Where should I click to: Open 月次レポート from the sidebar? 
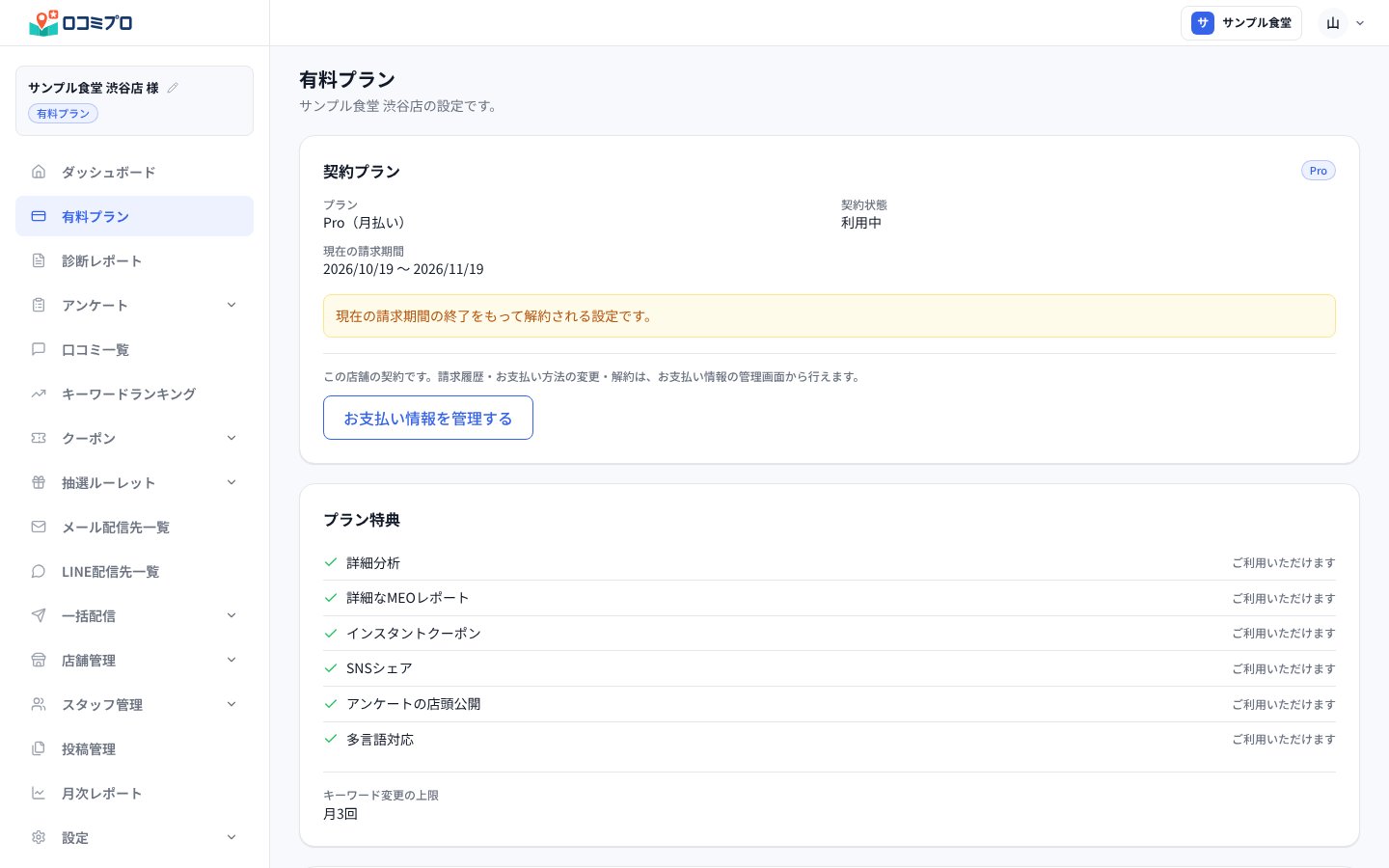[x=134, y=793]
